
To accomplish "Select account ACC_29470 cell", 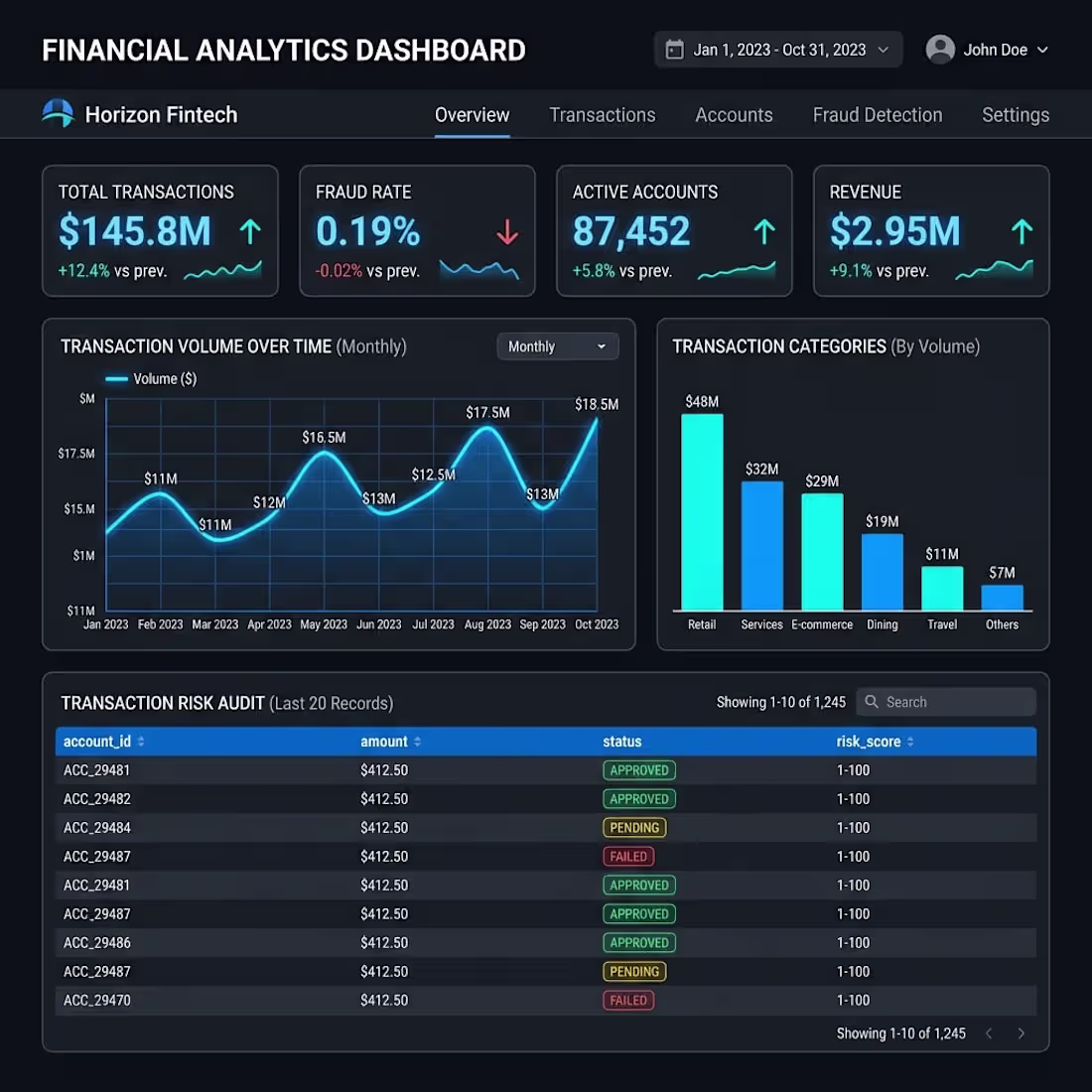I will (x=97, y=1000).
